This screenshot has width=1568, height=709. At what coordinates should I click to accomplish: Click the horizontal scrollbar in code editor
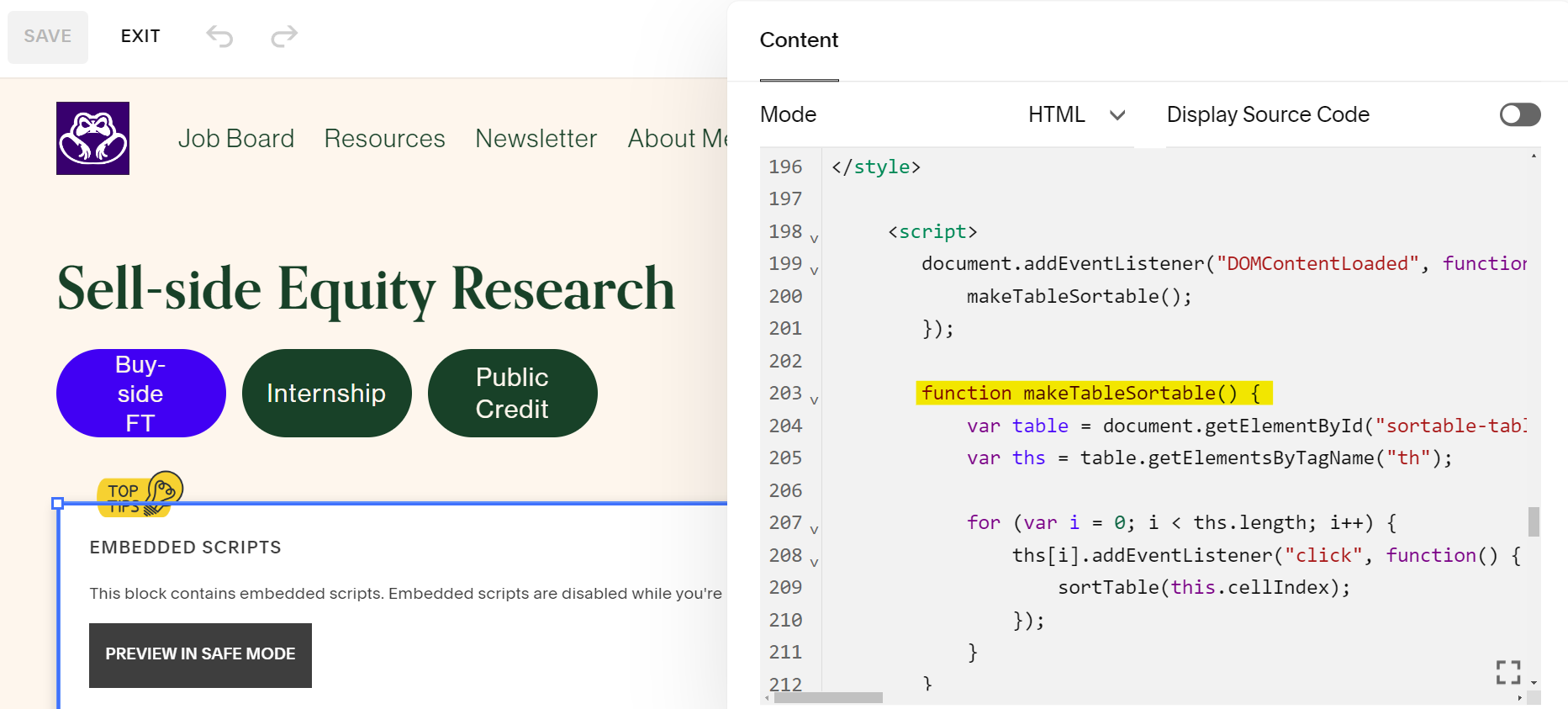click(x=828, y=698)
